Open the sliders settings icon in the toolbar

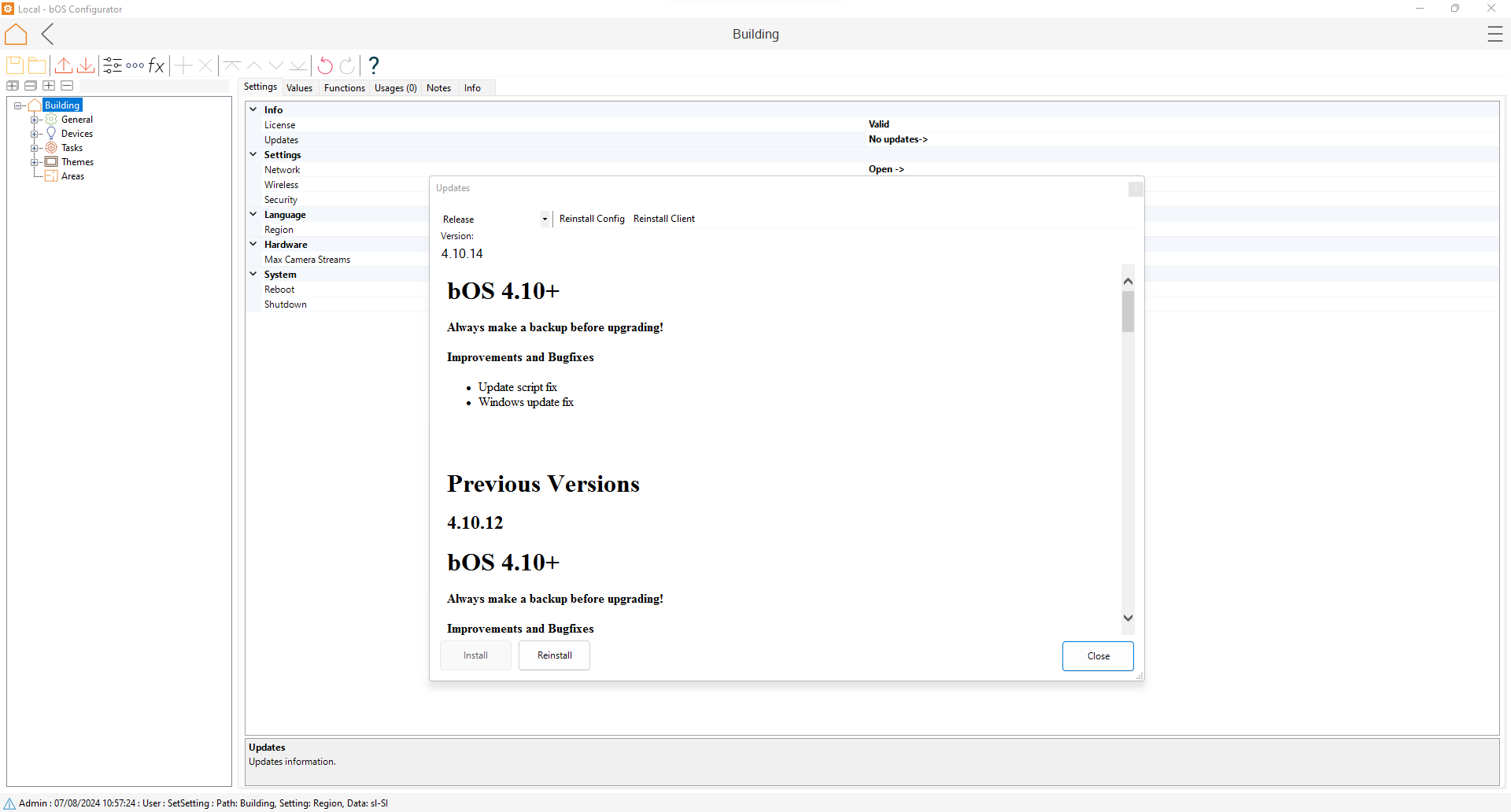113,65
